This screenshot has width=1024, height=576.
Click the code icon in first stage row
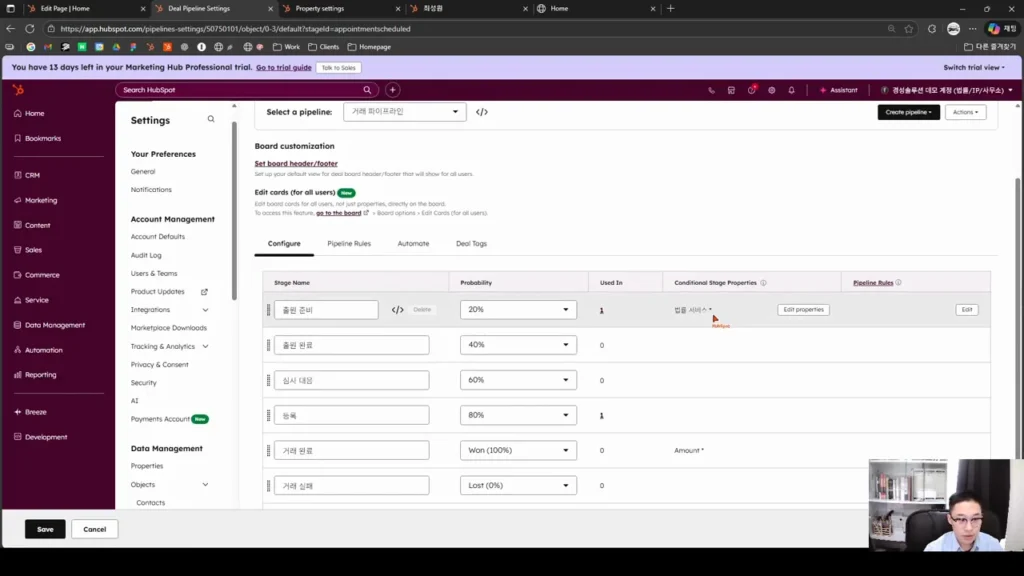pyautogui.click(x=398, y=310)
